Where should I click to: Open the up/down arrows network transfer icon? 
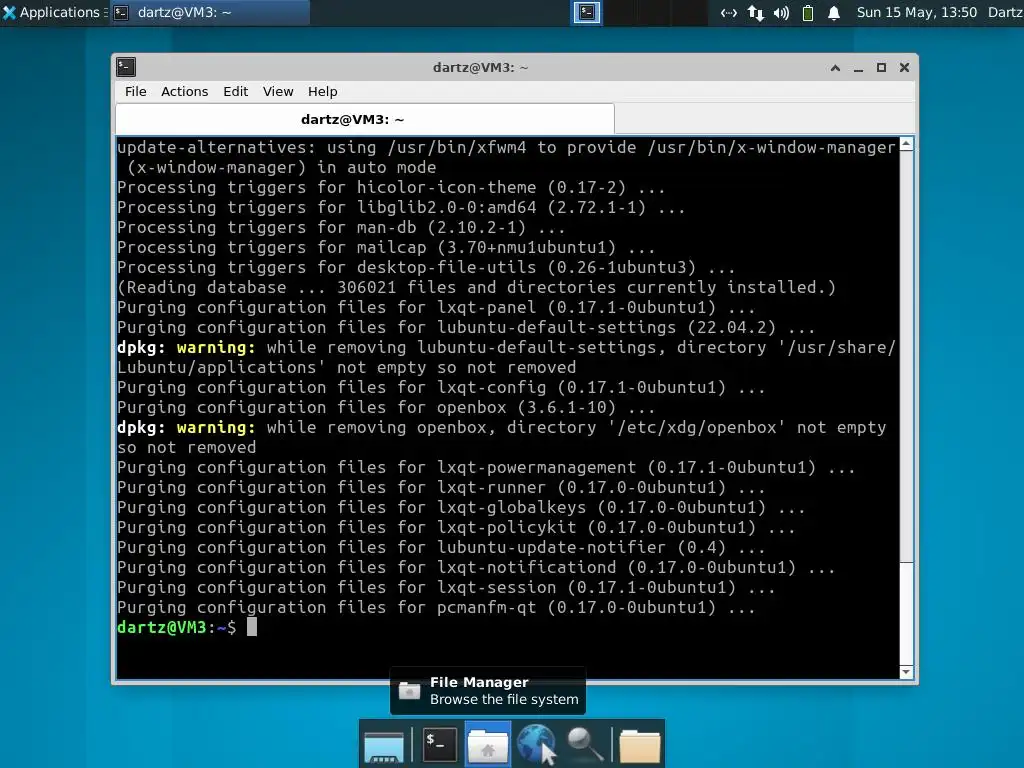[x=756, y=12]
